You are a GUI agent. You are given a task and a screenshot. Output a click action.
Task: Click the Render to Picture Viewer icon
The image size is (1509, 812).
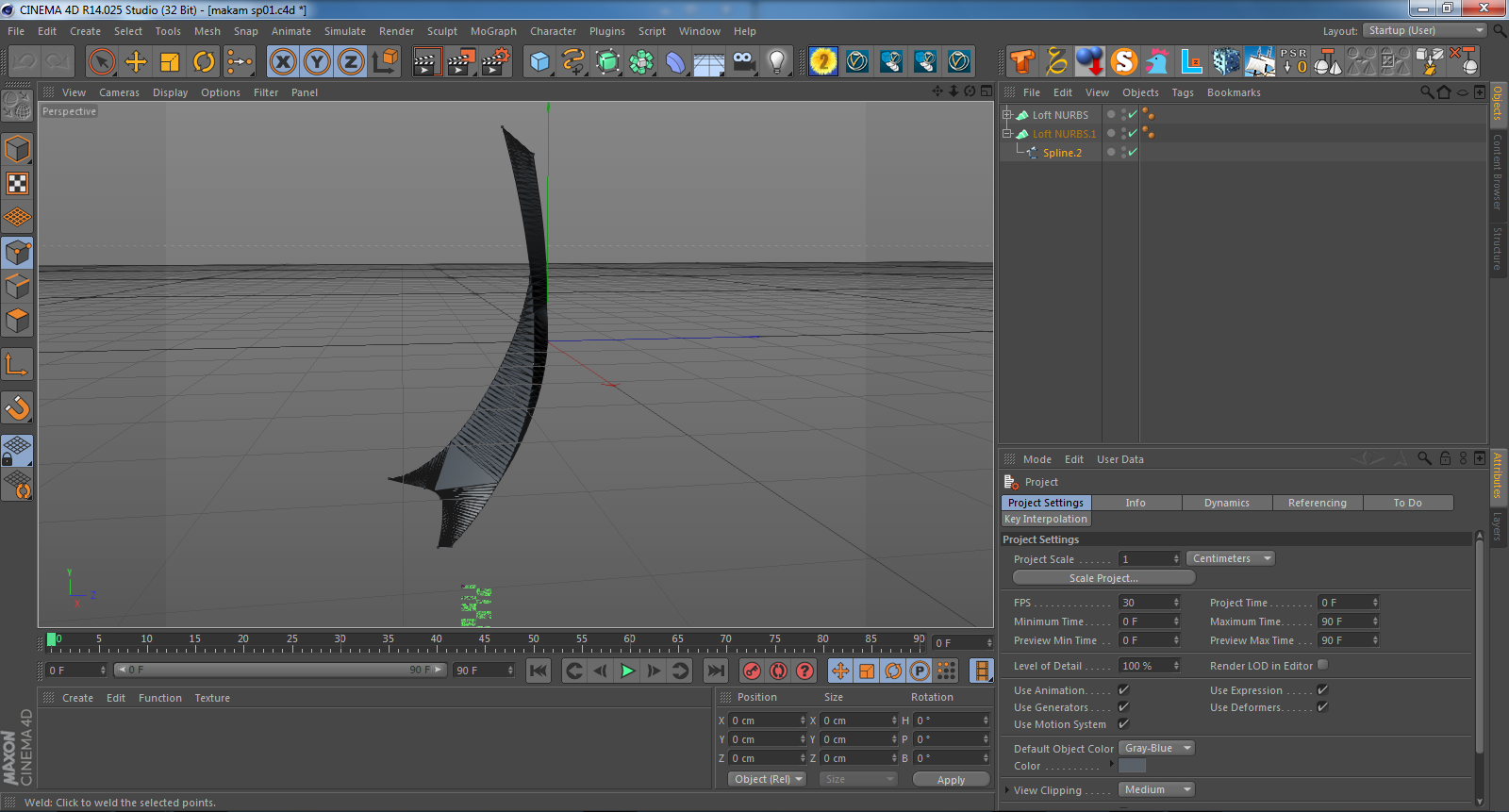click(x=461, y=62)
